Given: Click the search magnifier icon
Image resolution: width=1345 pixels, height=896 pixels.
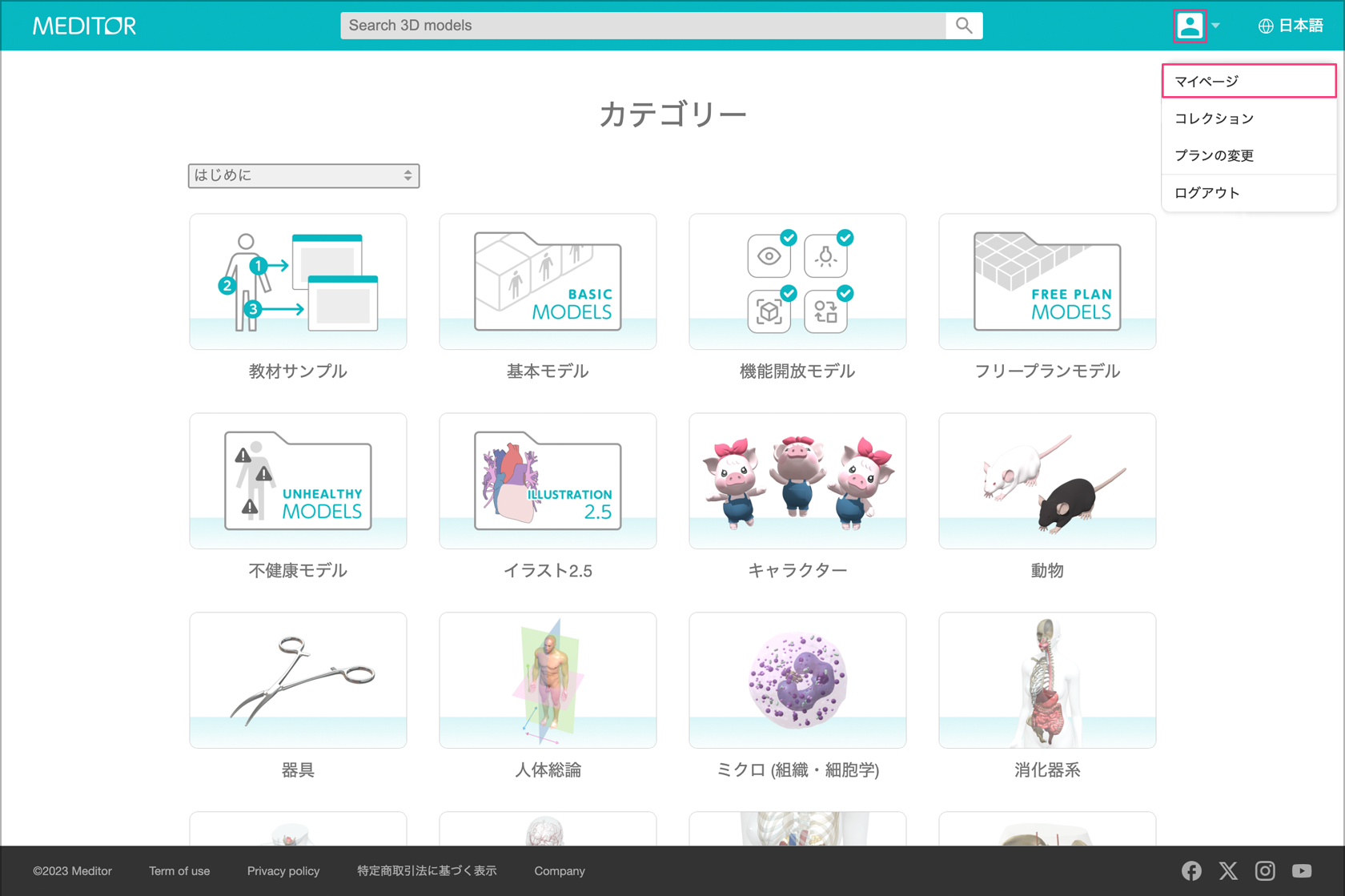Looking at the screenshot, I should [964, 26].
